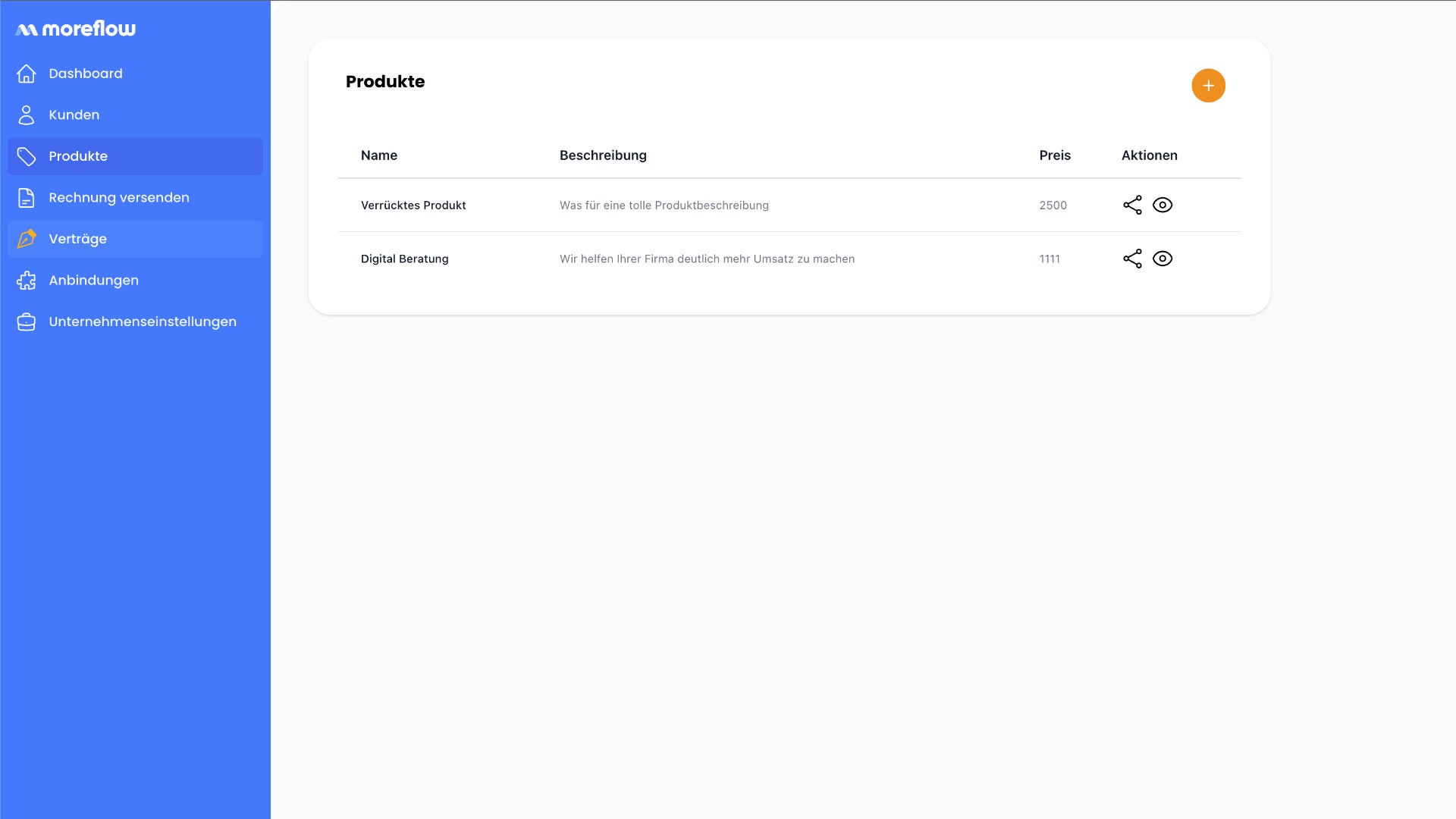Click the Rechnung versenden document icon
1456x819 pixels.
(x=27, y=198)
